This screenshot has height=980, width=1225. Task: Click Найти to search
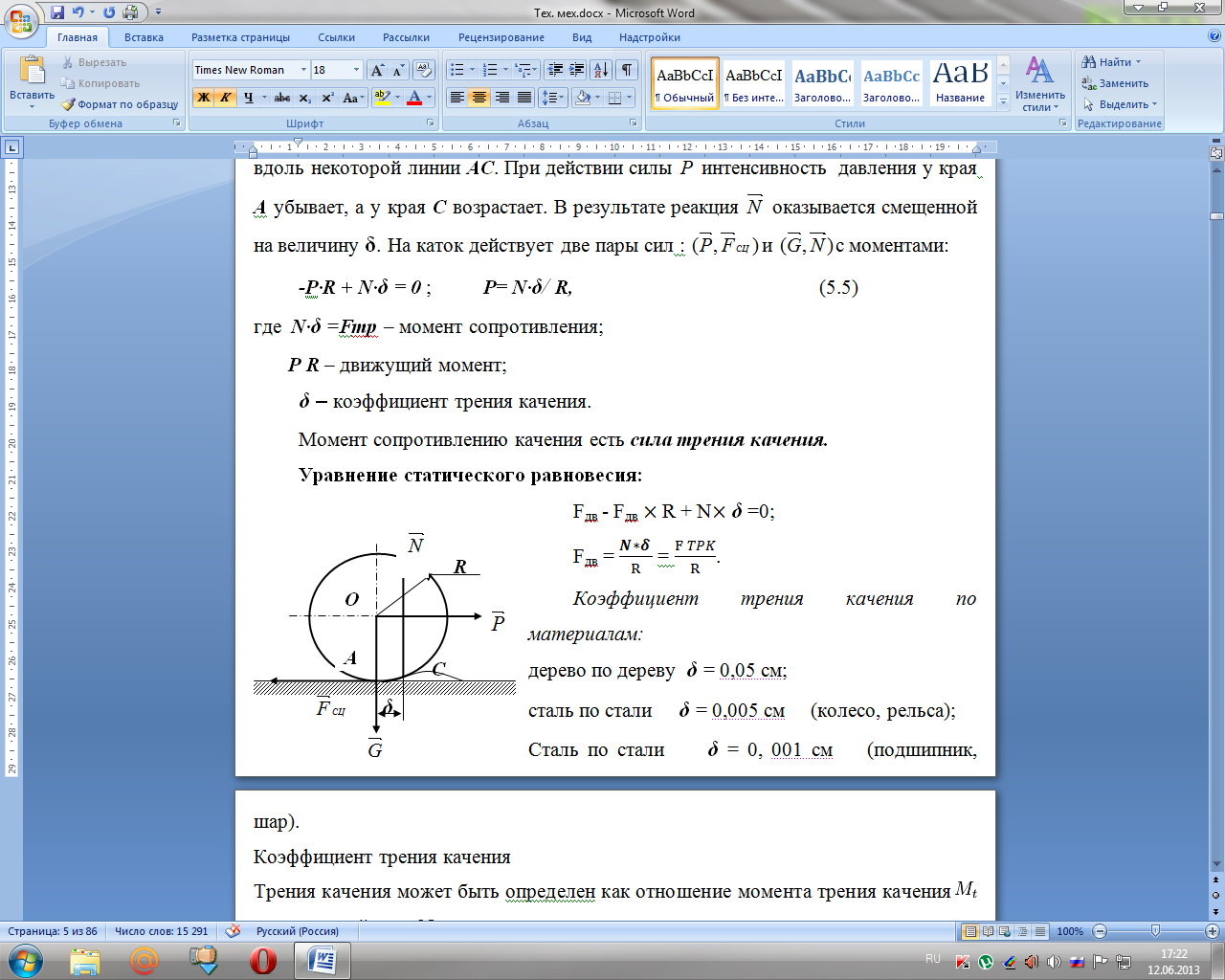[x=1112, y=62]
